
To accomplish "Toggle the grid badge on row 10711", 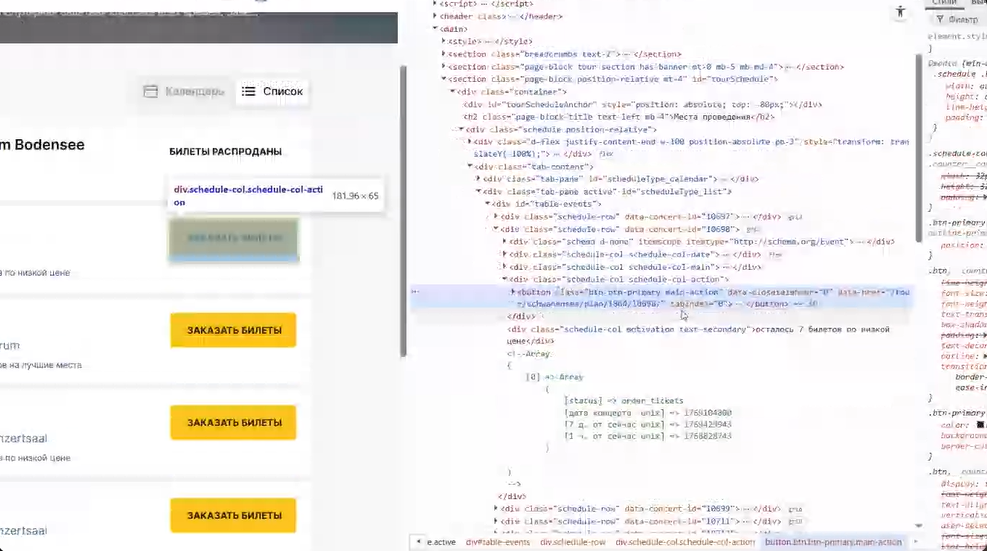I will click(794, 521).
